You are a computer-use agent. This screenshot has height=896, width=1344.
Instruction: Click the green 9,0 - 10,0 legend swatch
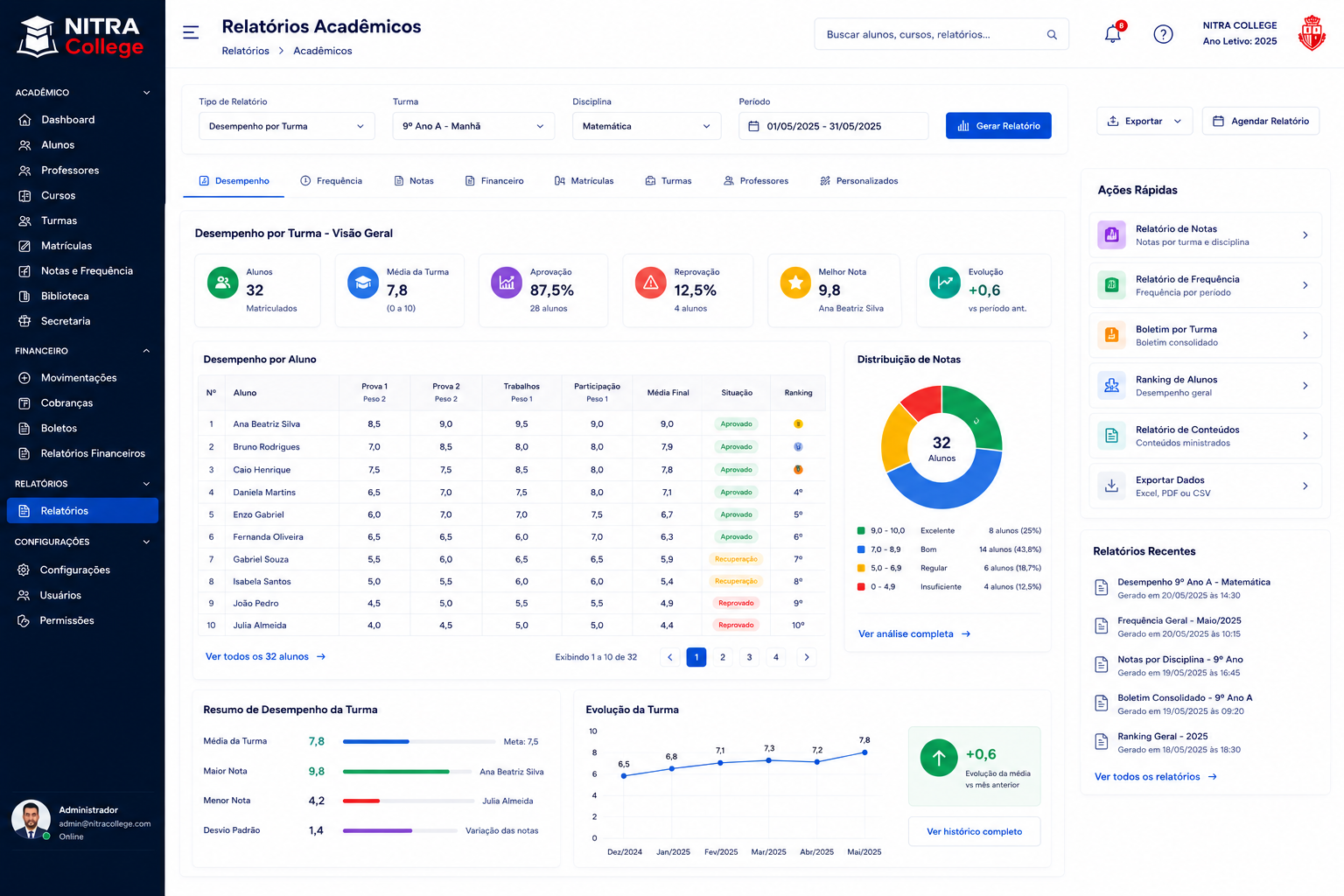click(861, 531)
